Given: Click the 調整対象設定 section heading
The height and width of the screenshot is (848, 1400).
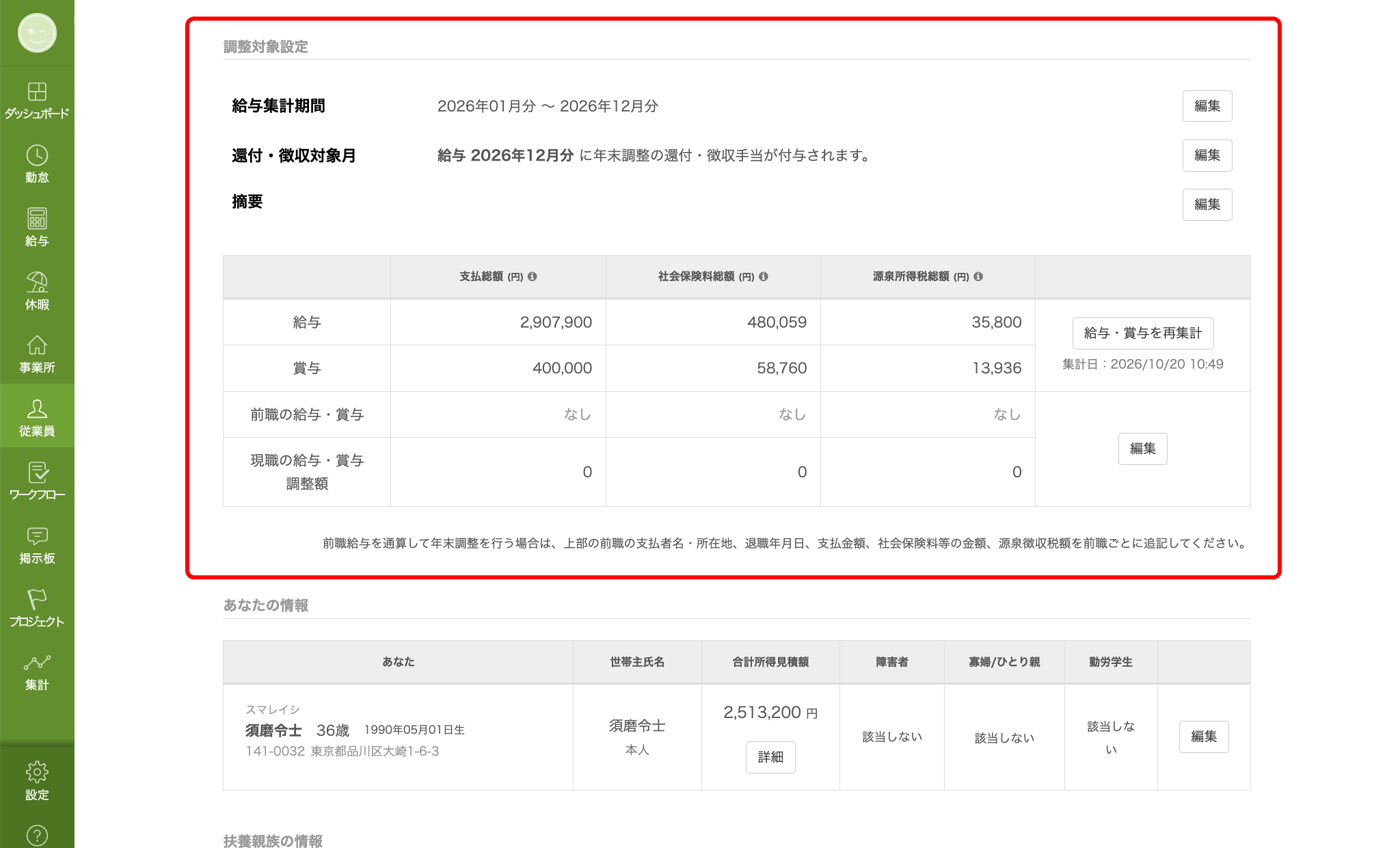Looking at the screenshot, I should 266,47.
